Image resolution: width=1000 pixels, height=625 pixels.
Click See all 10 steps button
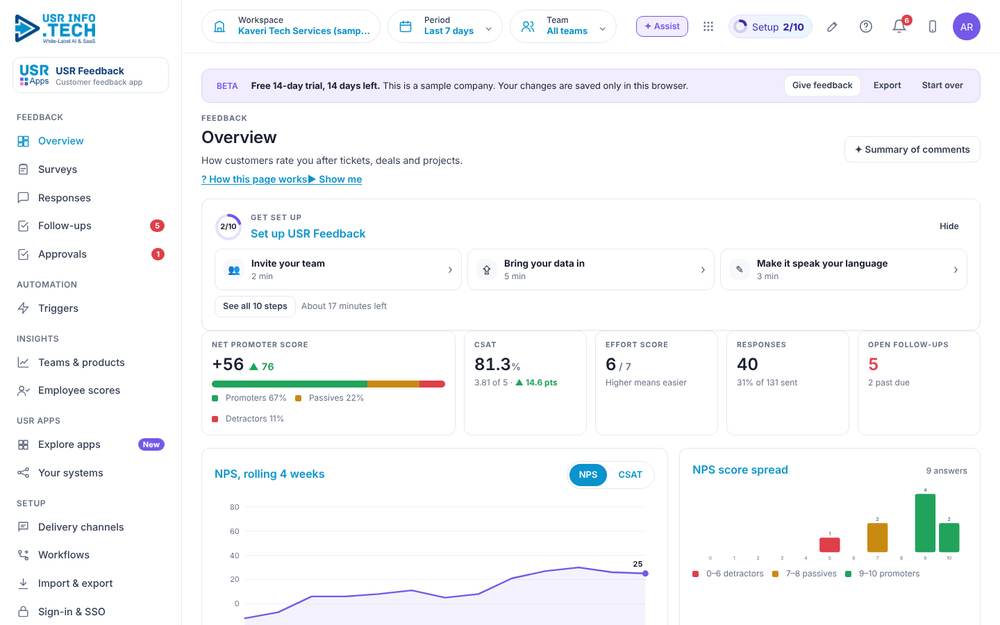point(255,306)
